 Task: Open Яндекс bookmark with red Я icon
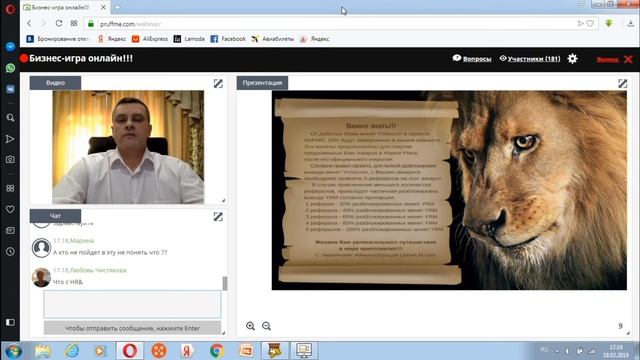click(x=111, y=39)
